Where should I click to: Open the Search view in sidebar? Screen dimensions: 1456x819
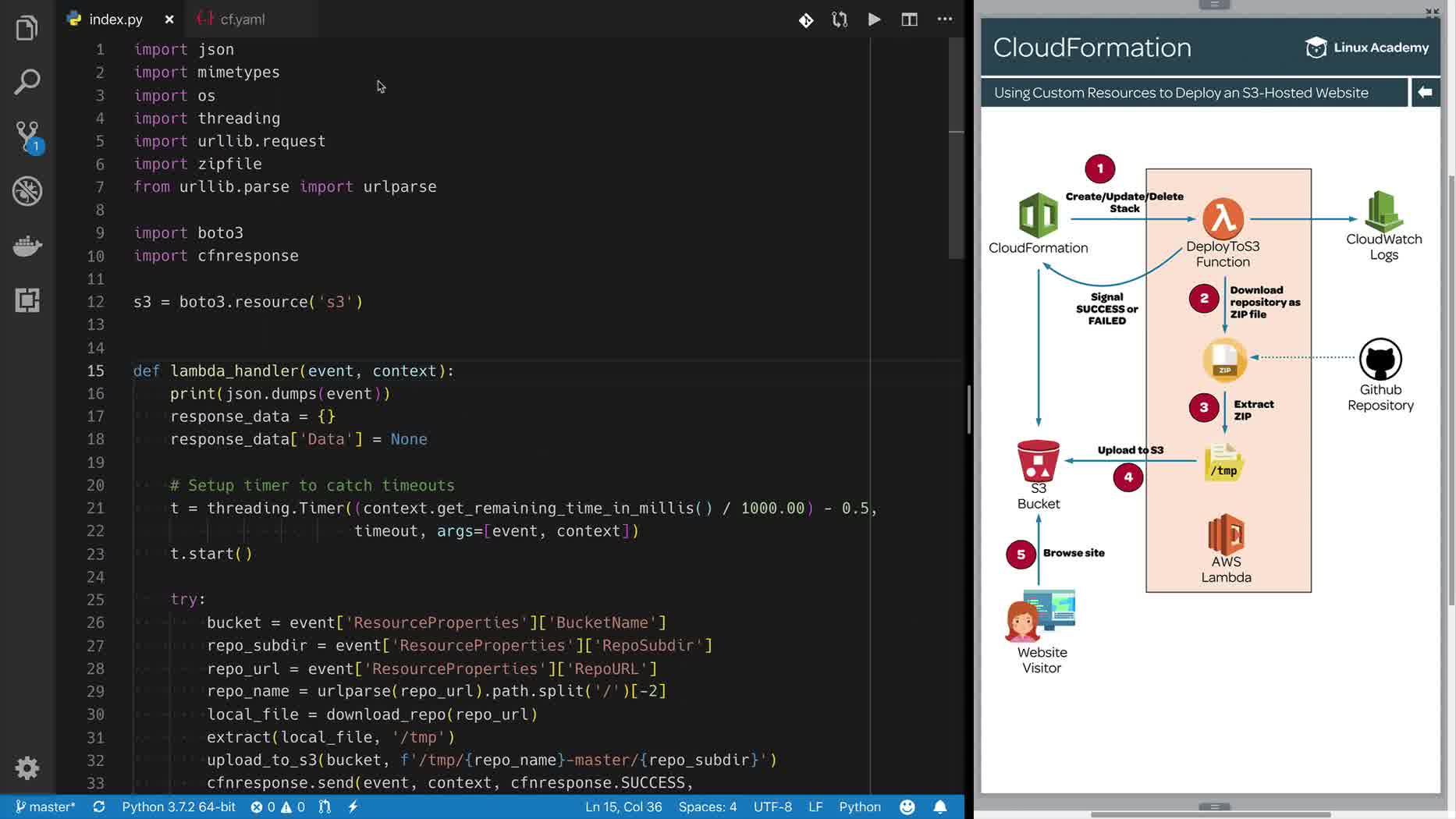27,82
